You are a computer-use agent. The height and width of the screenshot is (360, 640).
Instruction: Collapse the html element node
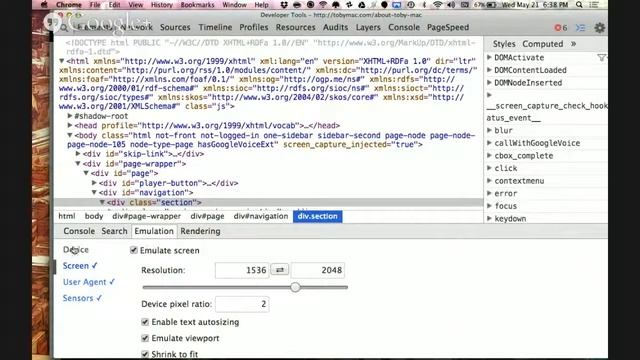[x=62, y=61]
